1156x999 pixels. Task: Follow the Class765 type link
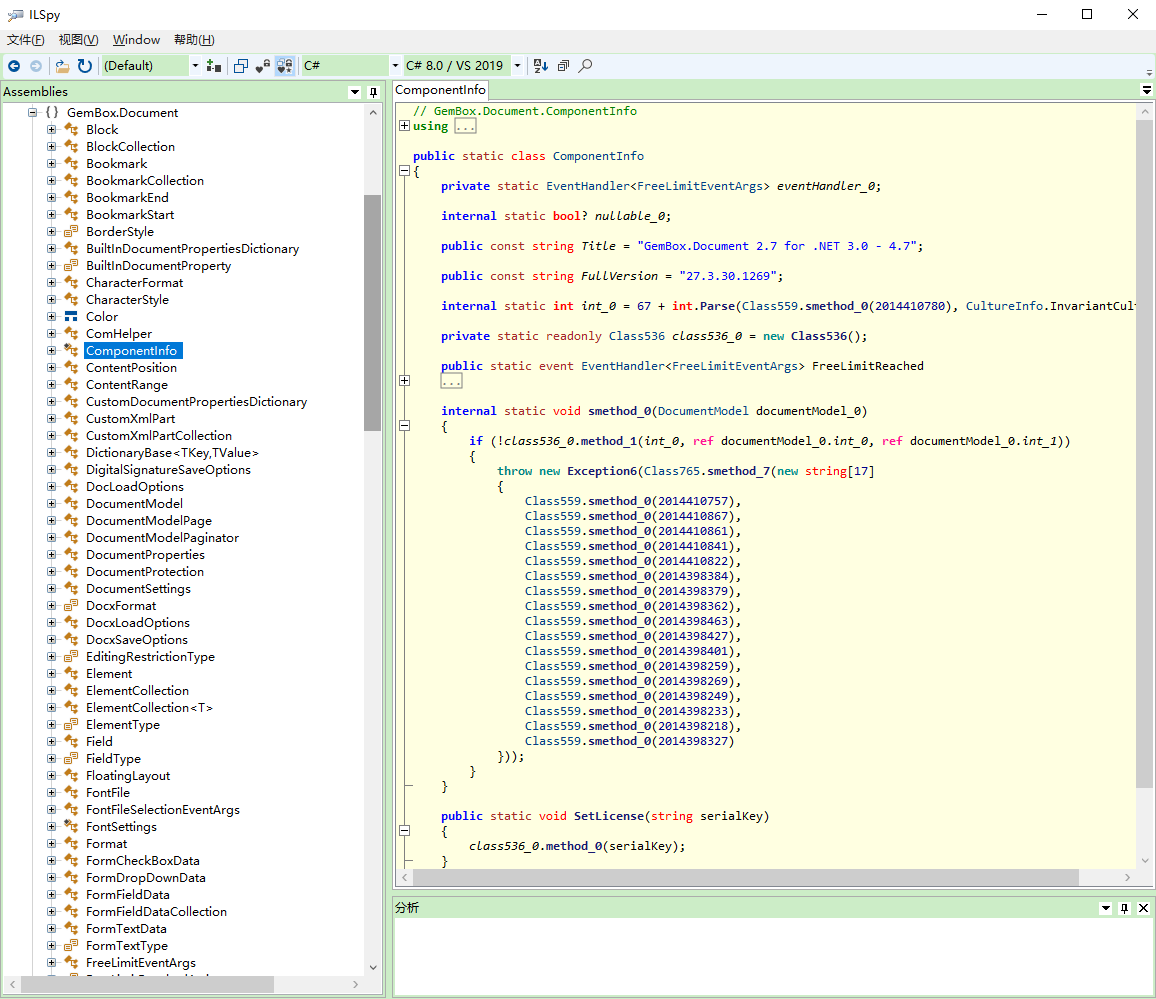tap(672, 471)
